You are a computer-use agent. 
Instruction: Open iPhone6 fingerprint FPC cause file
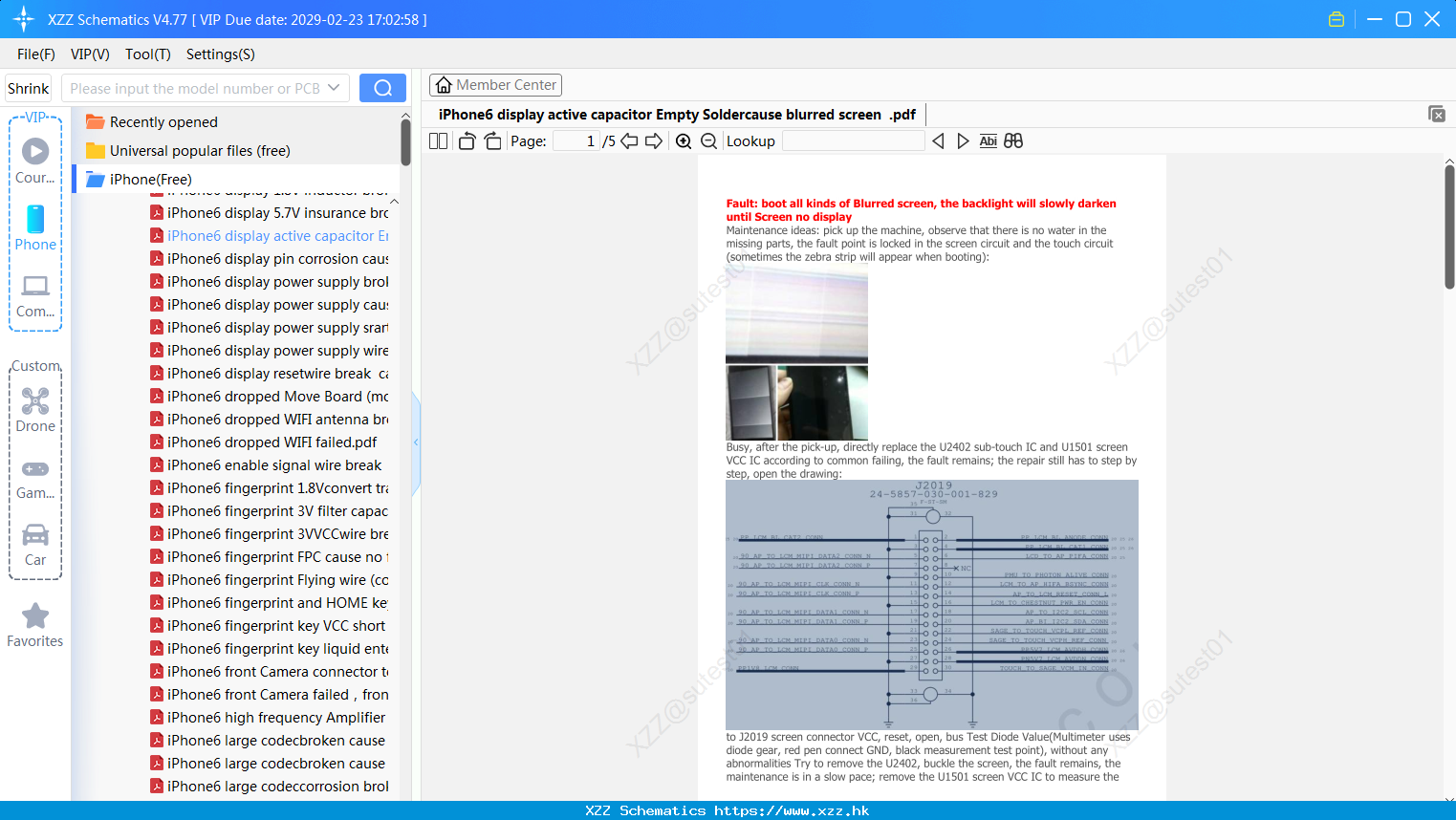pos(270,557)
